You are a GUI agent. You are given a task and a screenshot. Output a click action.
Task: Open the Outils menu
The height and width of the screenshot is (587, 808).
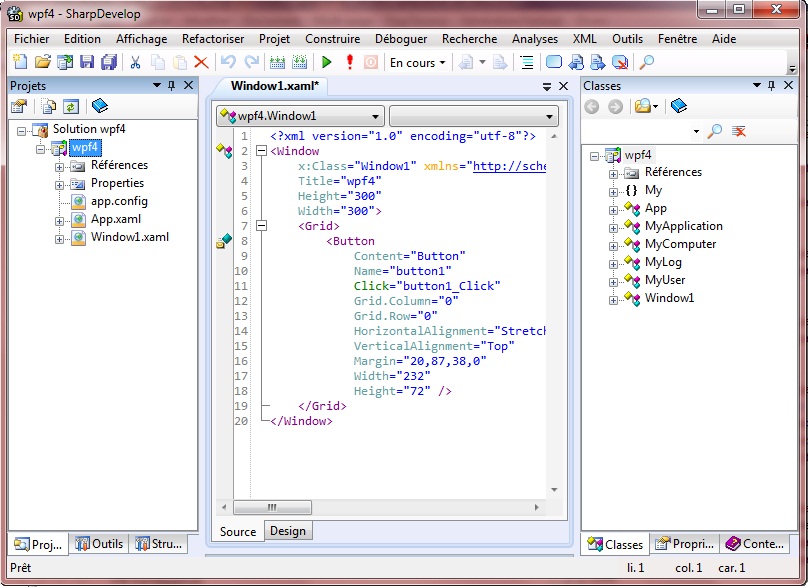click(627, 39)
